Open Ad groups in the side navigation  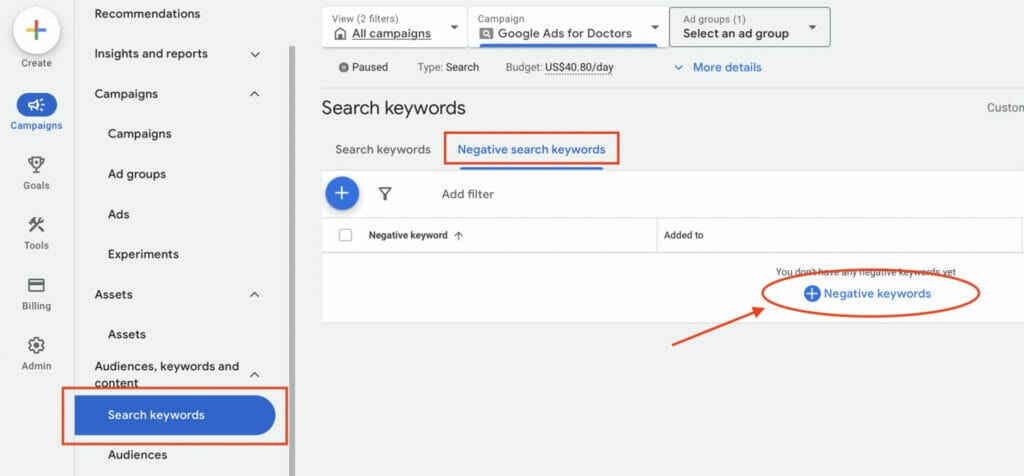[137, 174]
